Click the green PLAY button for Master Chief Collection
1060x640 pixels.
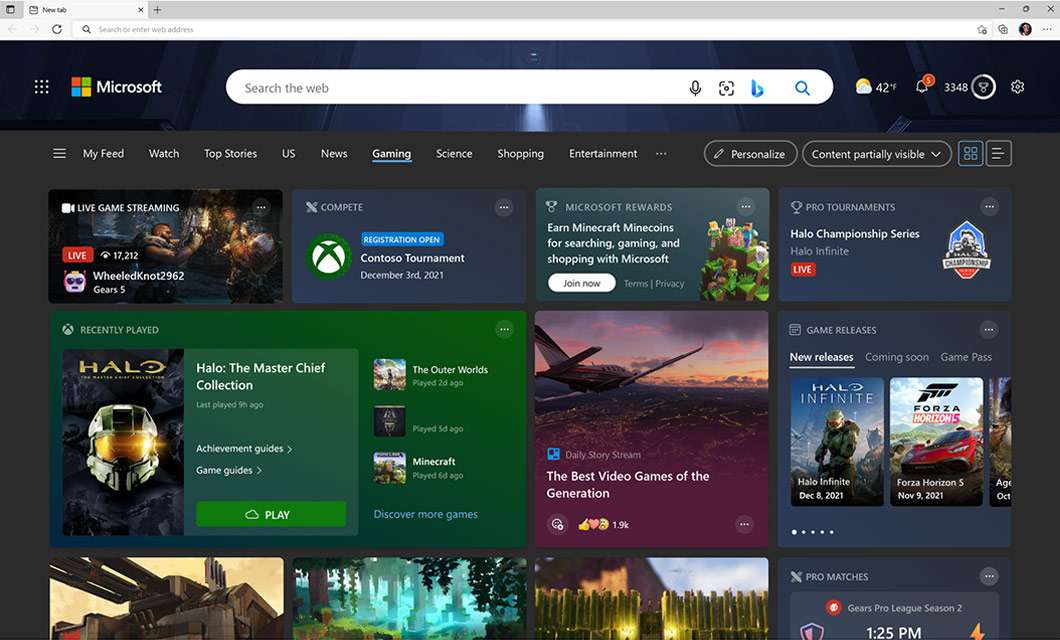[x=271, y=513]
